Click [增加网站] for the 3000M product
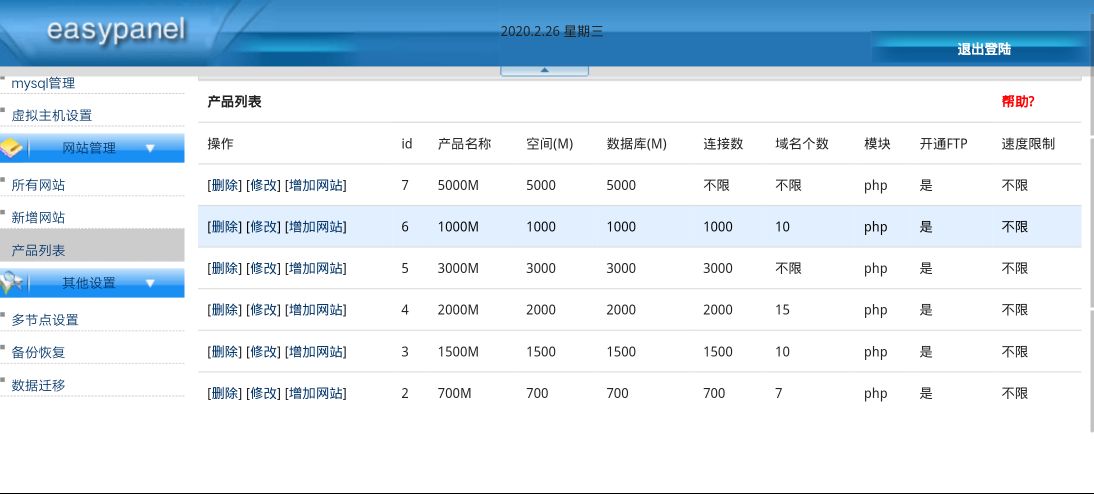 pos(316,268)
